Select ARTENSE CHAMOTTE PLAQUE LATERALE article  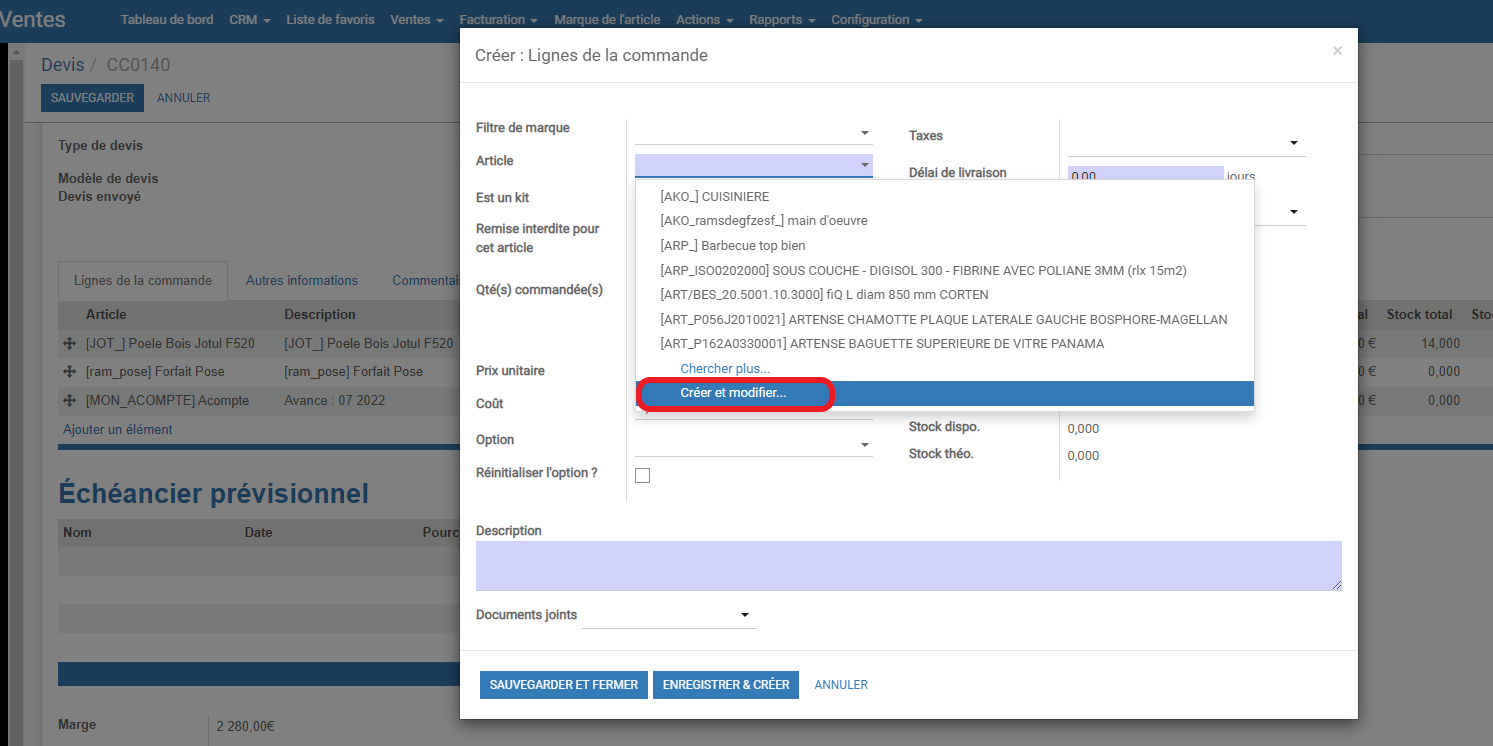click(x=945, y=319)
